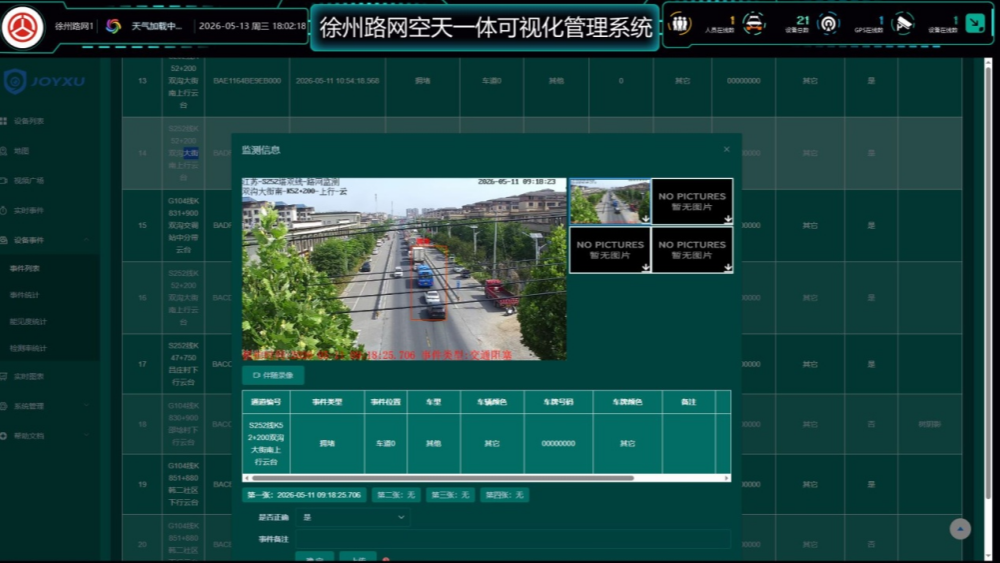Click the personnel online people icon

coord(680,24)
